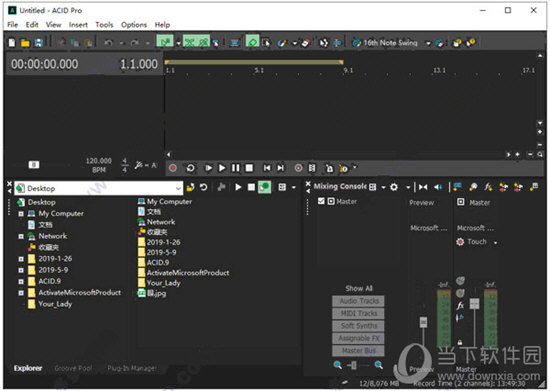550x391 pixels.
Task: Click the Redo arrow in the toolbar
Action: pyautogui.click(x=135, y=43)
